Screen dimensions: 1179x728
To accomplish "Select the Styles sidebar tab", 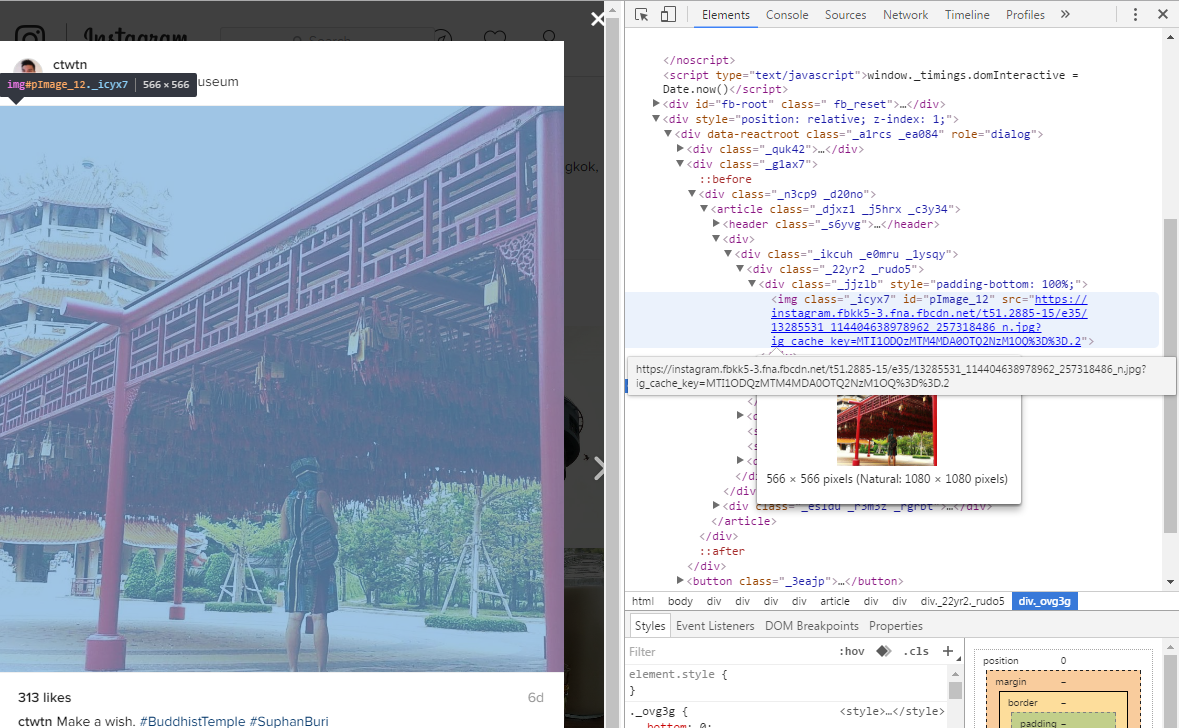I will (x=650, y=626).
